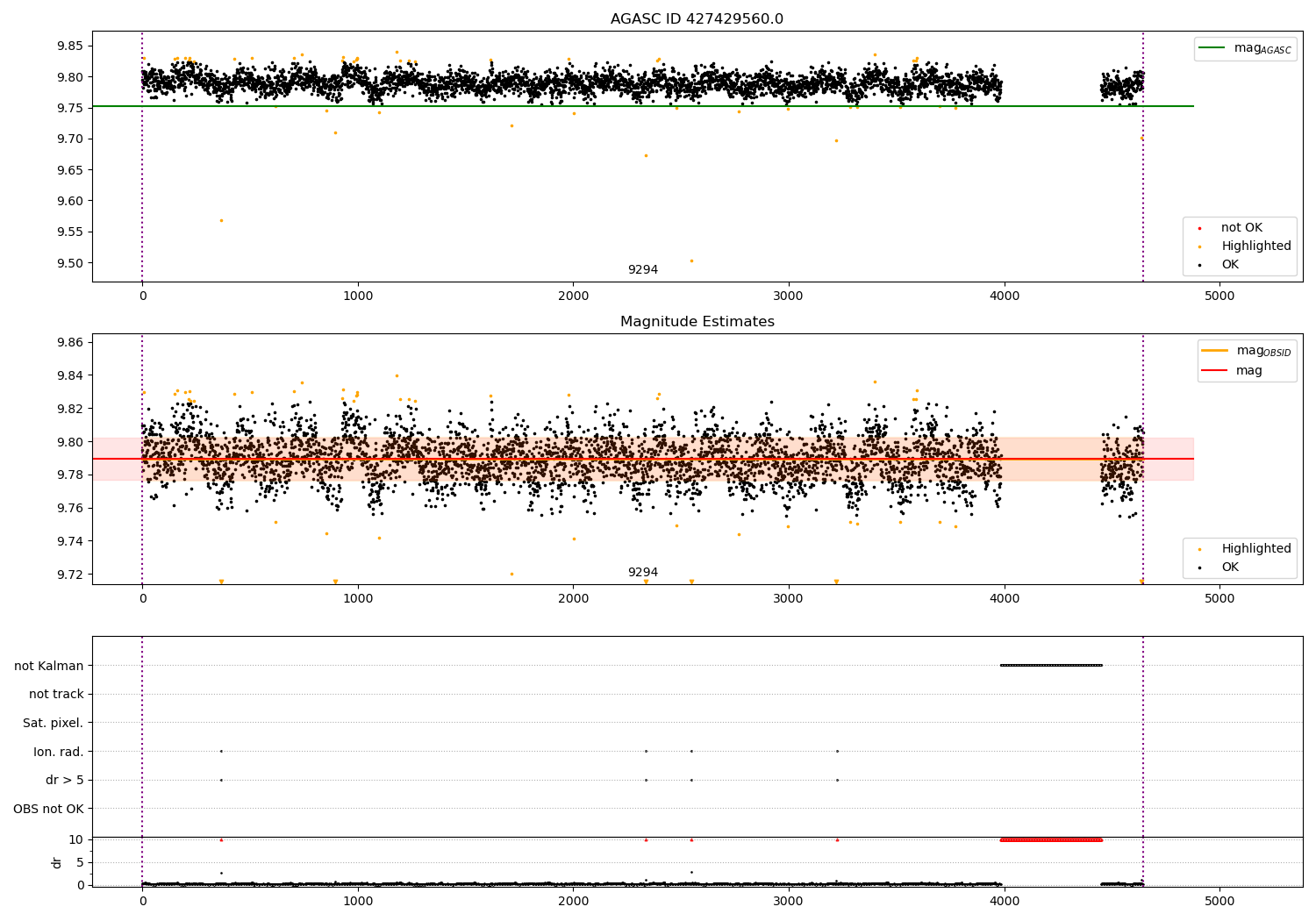This screenshot has width=1316, height=921.
Task: Click the '9.74' y-tick in Magnitude Estimates plot
Action: [68, 542]
